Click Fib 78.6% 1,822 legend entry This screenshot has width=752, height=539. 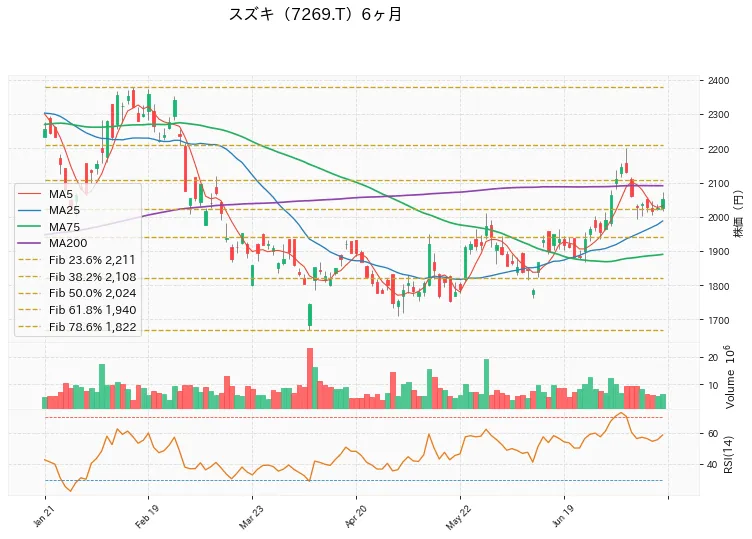point(77,327)
